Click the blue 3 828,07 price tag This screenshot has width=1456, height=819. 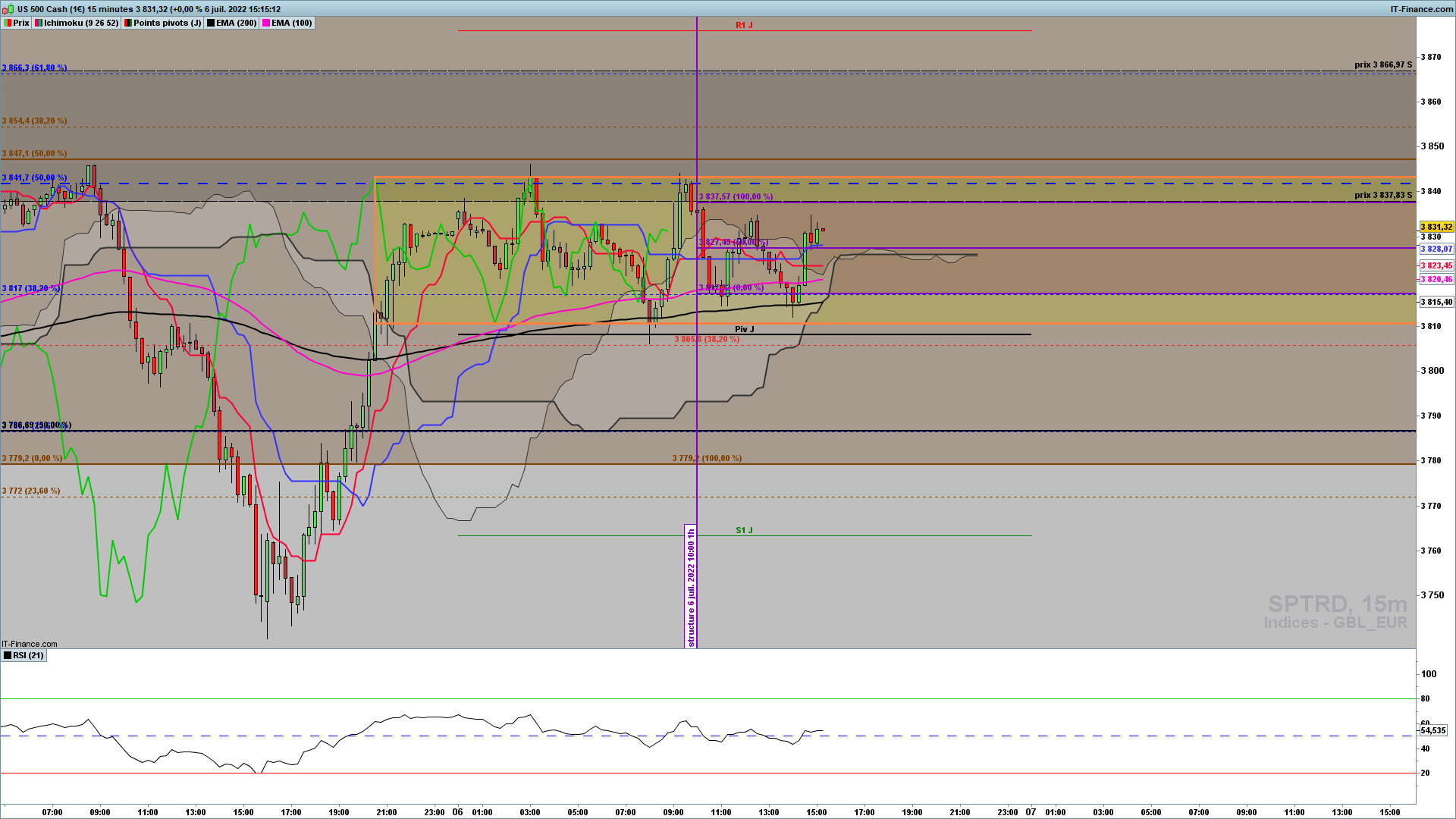1436,249
